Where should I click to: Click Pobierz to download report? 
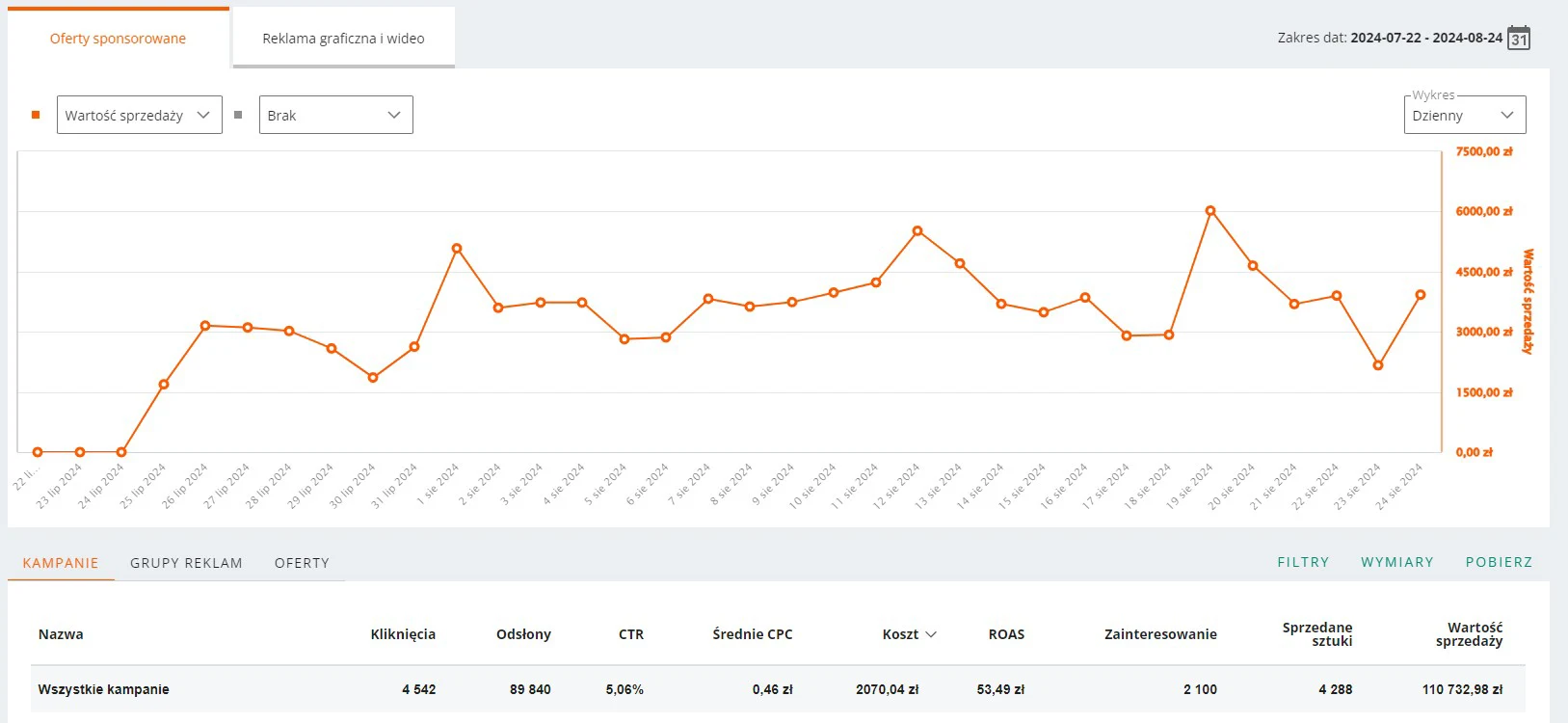pos(1499,562)
